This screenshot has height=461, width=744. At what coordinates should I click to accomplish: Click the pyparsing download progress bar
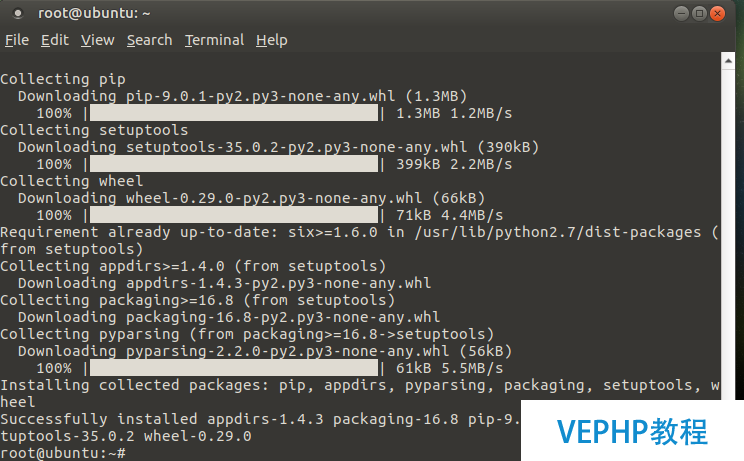point(234,368)
